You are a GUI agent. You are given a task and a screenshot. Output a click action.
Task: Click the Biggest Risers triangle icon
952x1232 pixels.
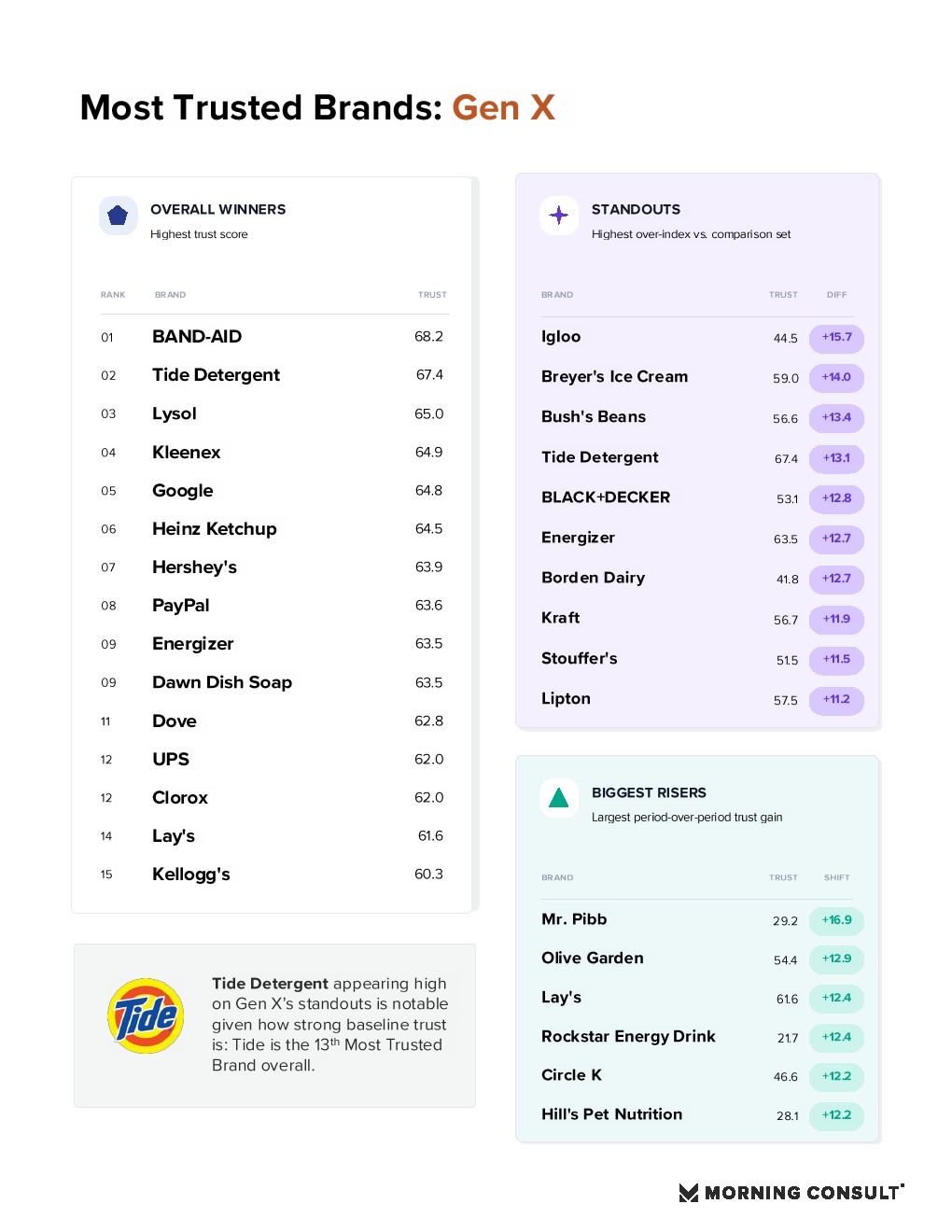tap(559, 798)
